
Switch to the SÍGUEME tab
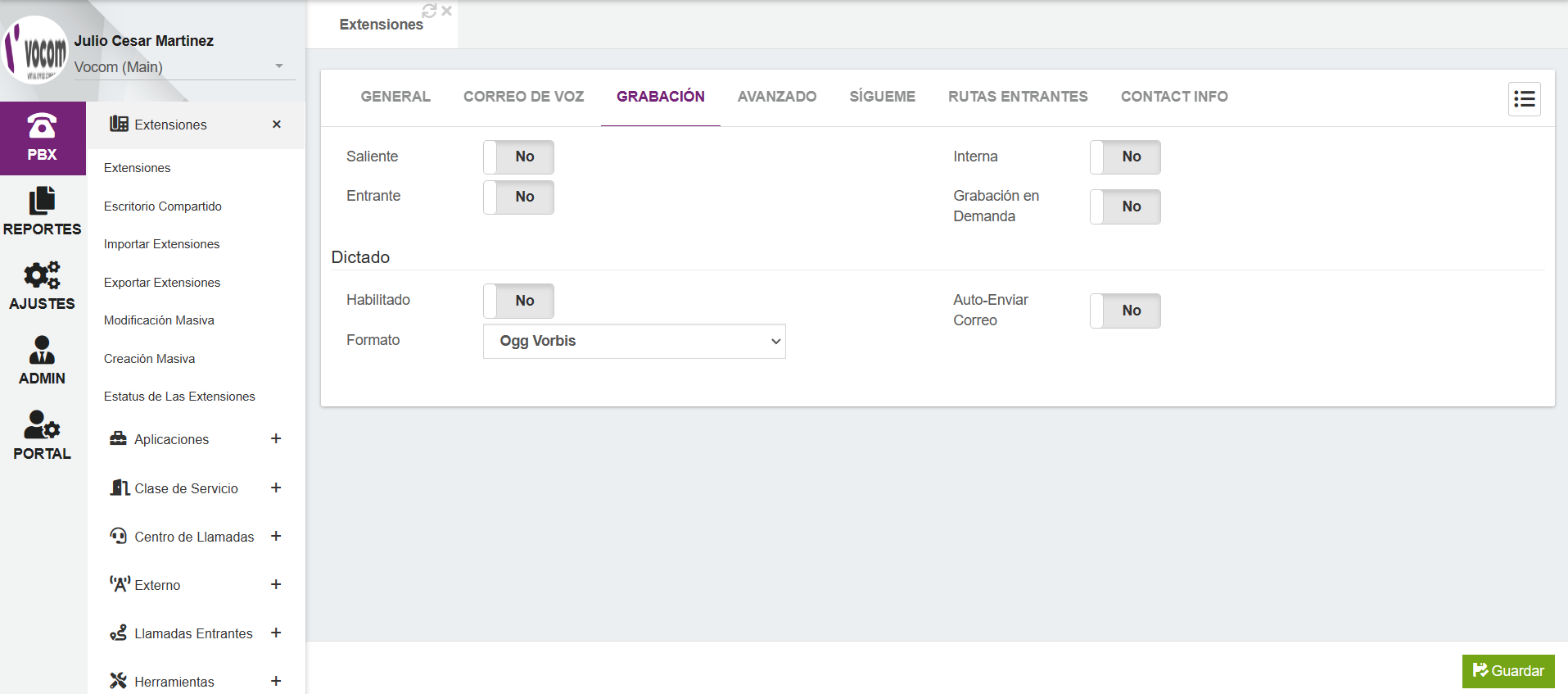pyautogui.click(x=883, y=97)
